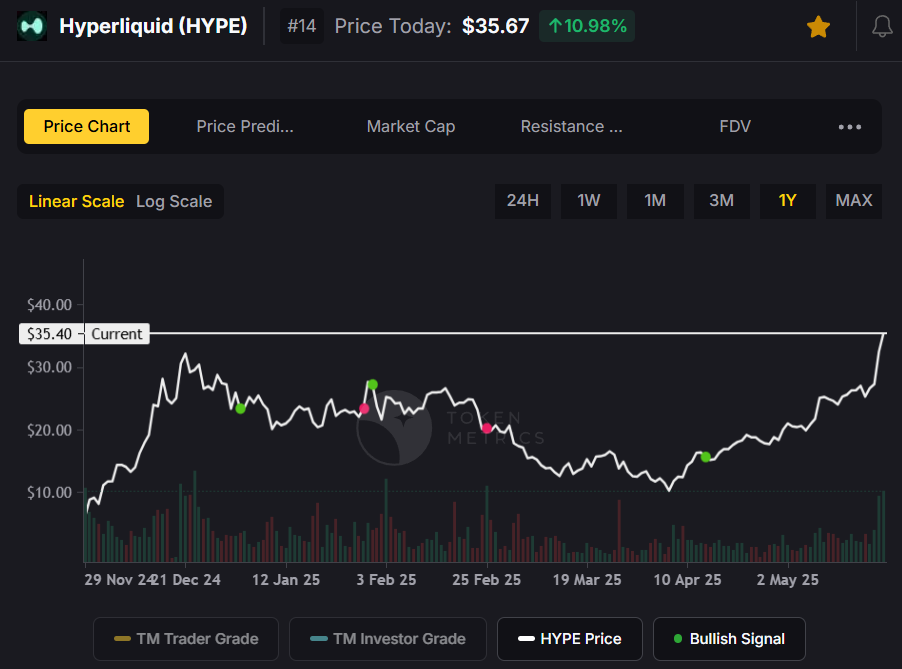
Task: Set chart range to MAX
Action: [x=854, y=201]
